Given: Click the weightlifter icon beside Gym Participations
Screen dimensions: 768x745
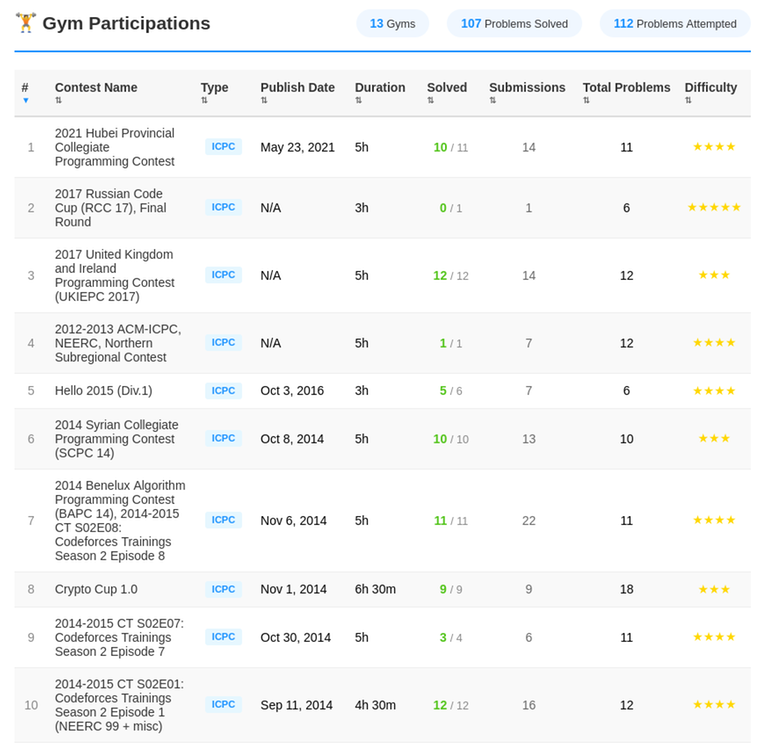Looking at the screenshot, I should point(25,23).
